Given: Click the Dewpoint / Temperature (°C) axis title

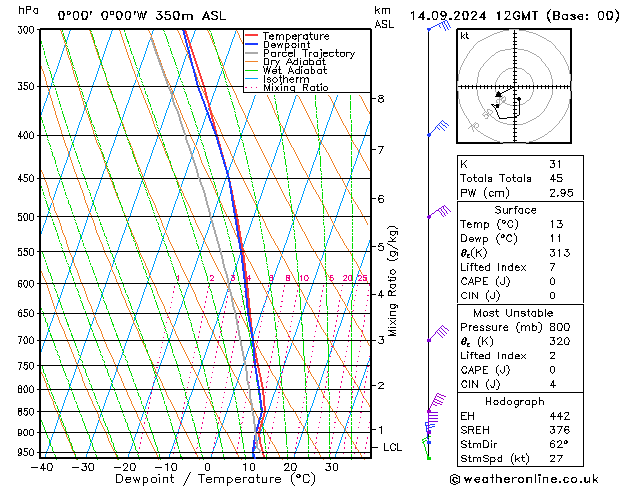Looking at the screenshot, I should 215,479.
